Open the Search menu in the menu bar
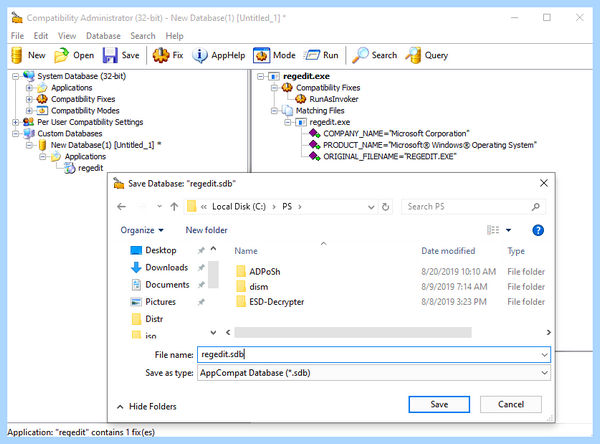 click(x=143, y=36)
